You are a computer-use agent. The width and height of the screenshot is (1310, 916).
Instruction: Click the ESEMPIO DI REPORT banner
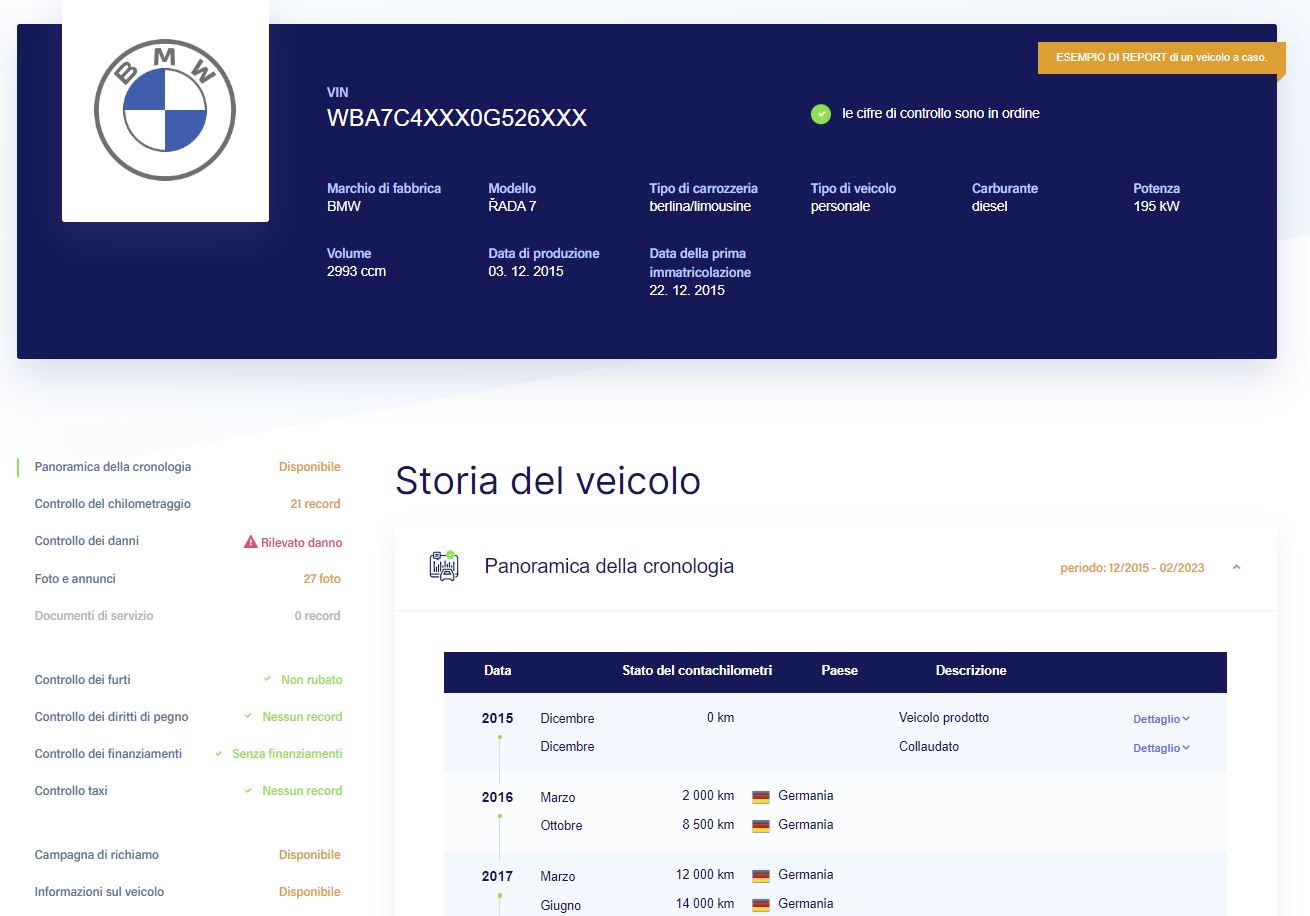point(1161,58)
